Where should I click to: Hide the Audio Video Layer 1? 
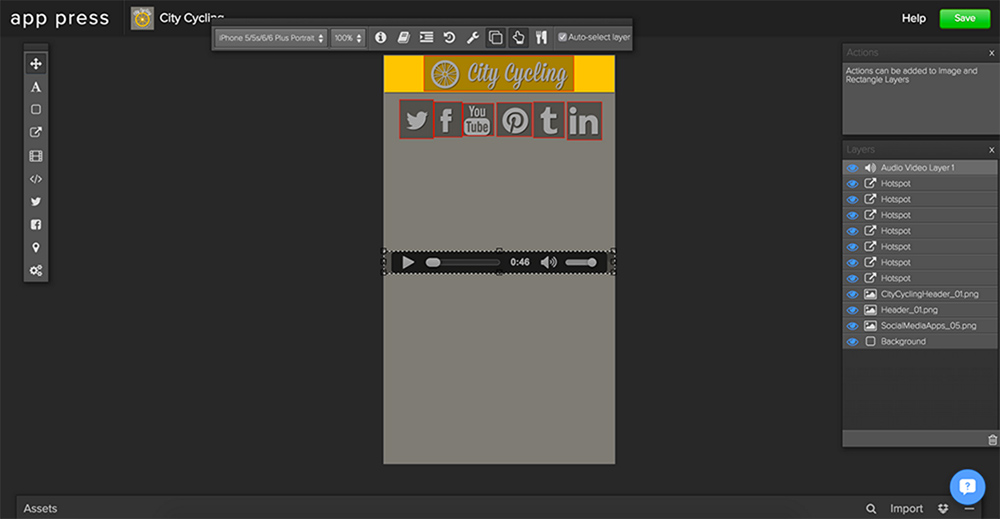click(x=852, y=168)
